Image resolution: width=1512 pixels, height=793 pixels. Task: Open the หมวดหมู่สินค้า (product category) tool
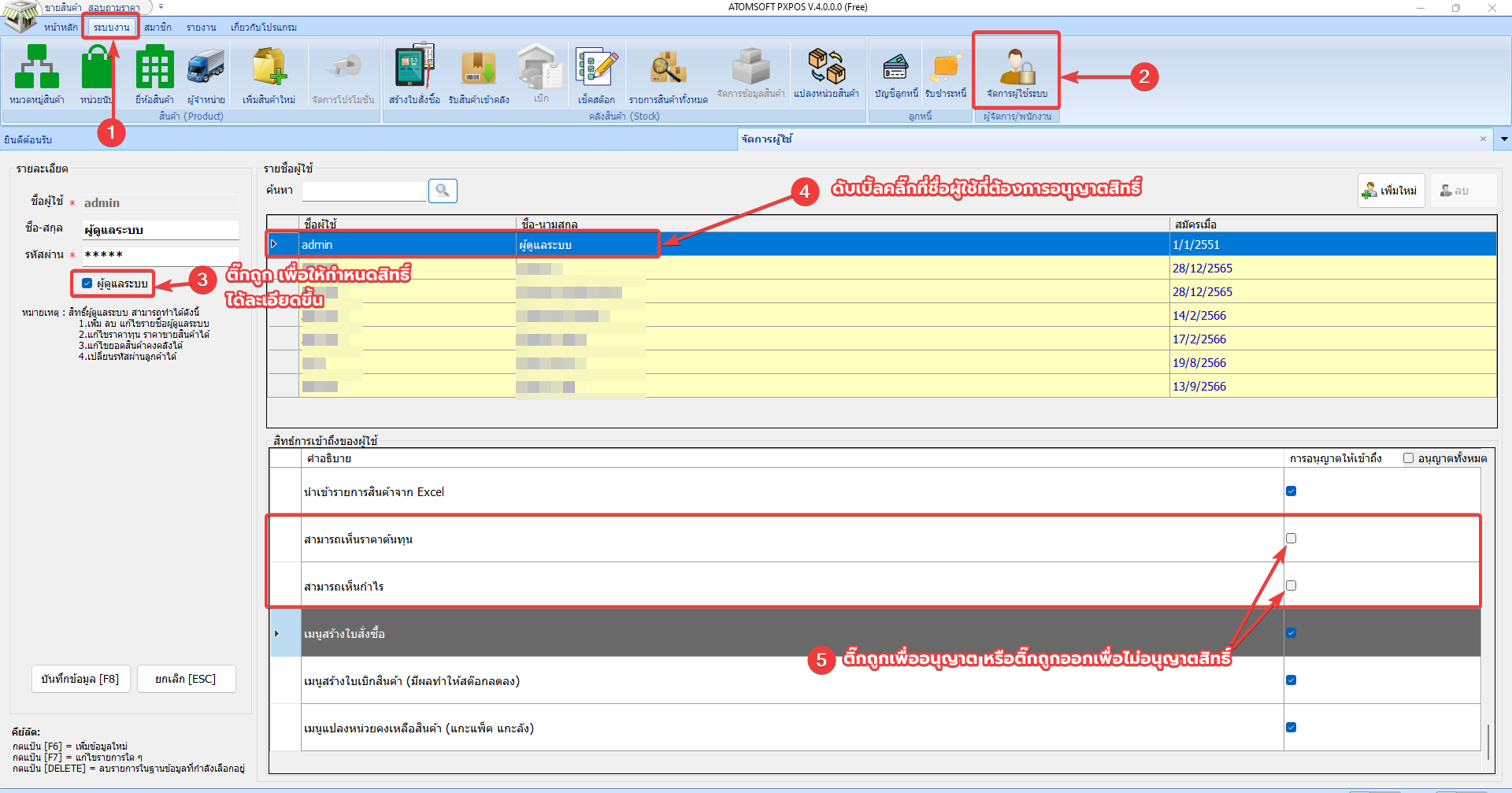37,75
